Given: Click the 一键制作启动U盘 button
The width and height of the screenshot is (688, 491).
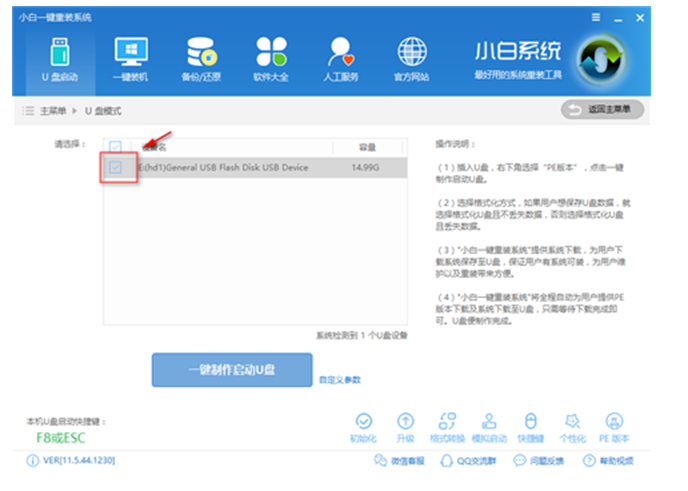Looking at the screenshot, I should click(232, 370).
